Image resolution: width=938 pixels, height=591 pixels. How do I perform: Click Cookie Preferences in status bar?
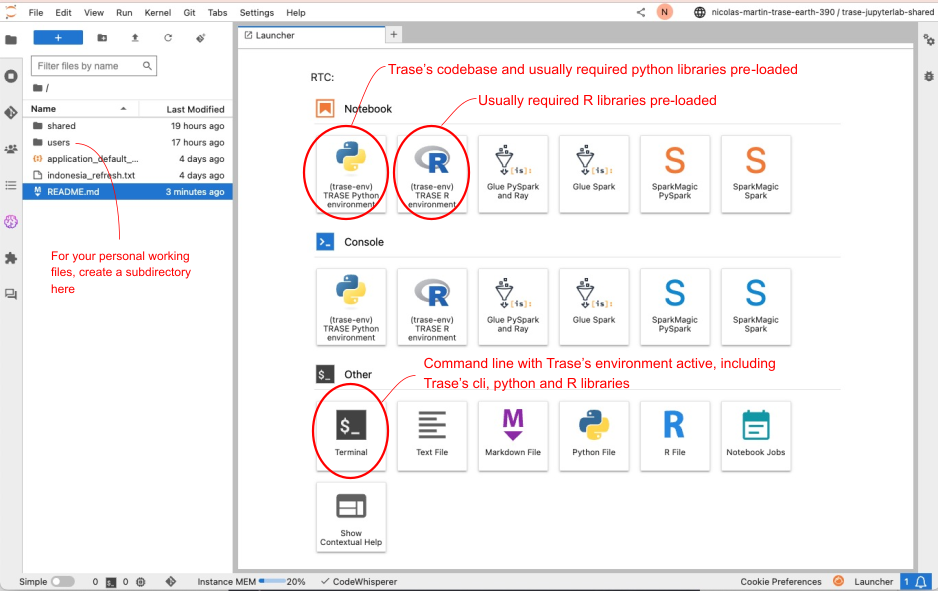780,581
